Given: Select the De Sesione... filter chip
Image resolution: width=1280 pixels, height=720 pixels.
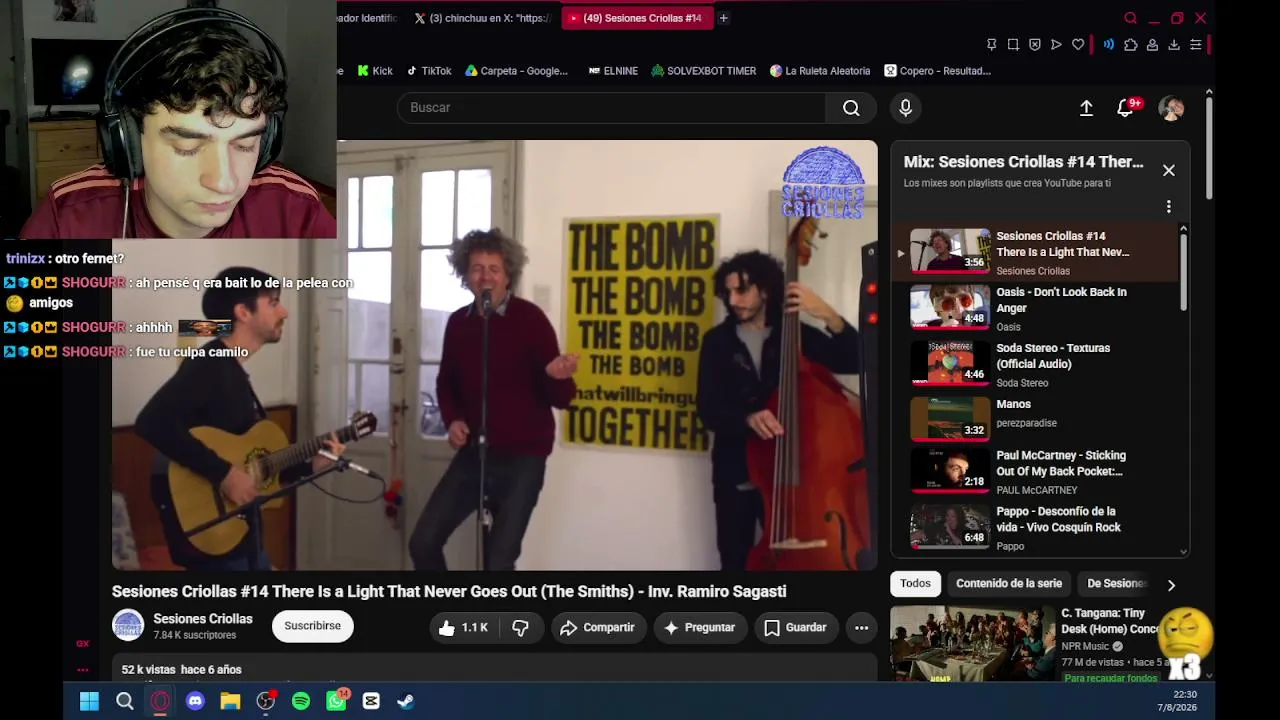Looking at the screenshot, I should pyautogui.click(x=1115, y=584).
